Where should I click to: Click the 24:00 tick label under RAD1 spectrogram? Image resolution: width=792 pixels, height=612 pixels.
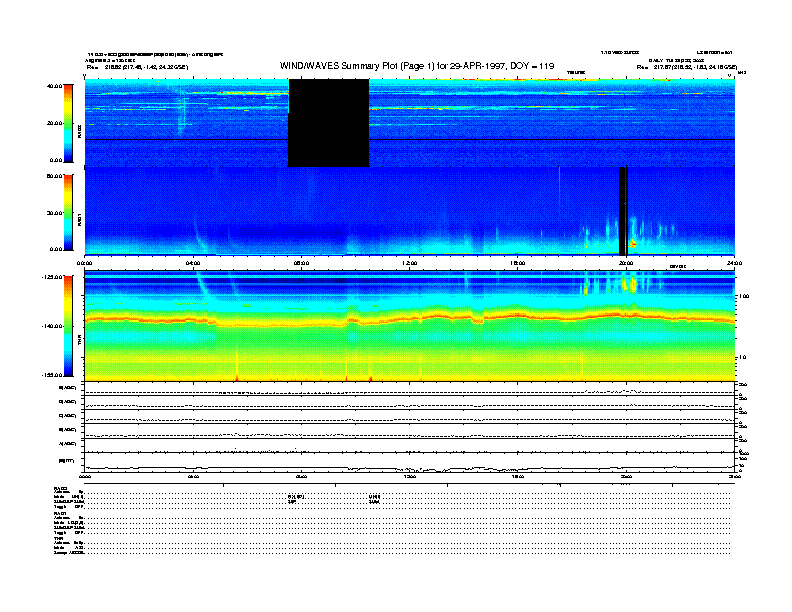click(734, 263)
